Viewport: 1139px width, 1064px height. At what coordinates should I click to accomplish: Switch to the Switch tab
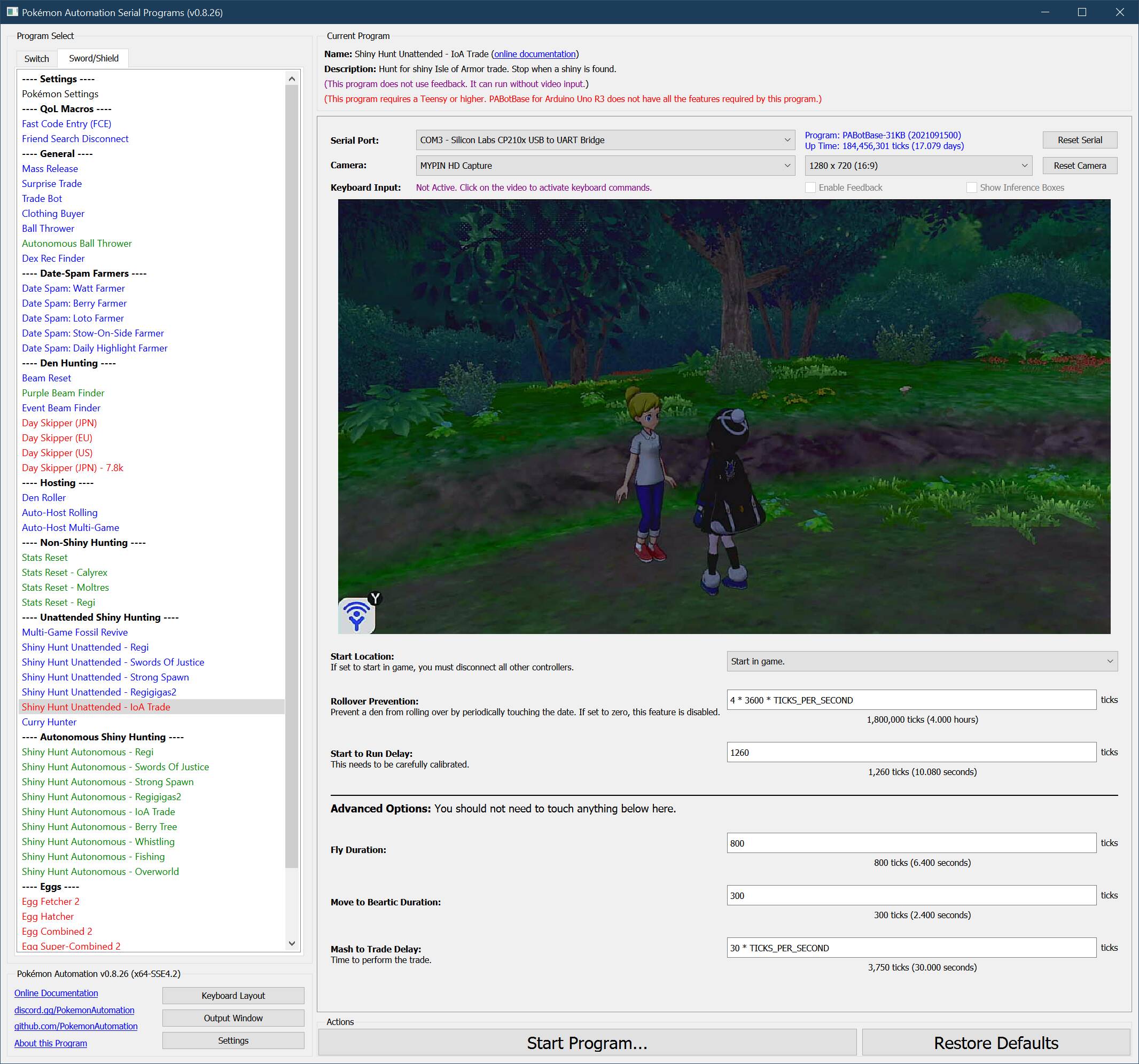tap(37, 58)
